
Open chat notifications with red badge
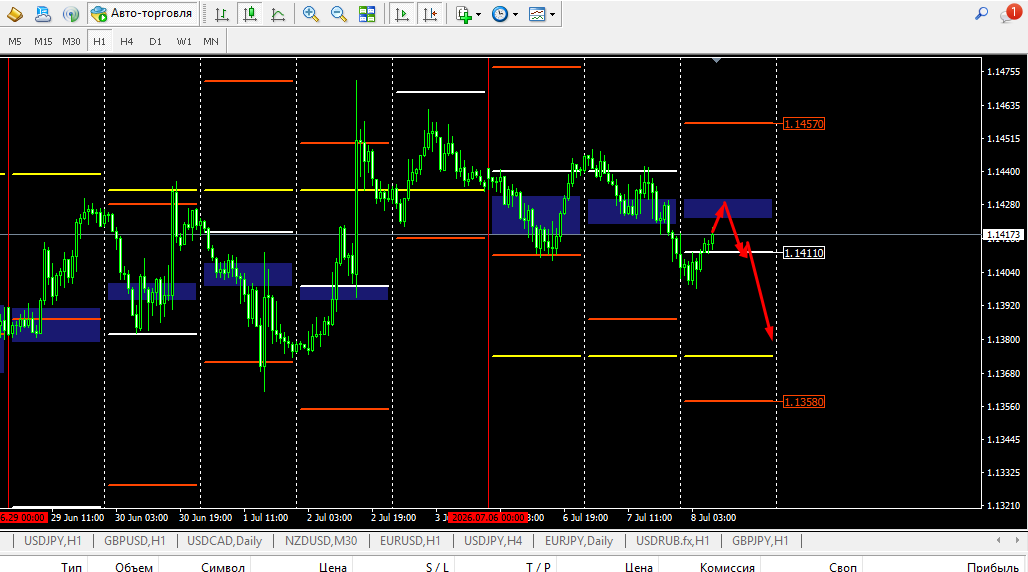[x=1009, y=13]
